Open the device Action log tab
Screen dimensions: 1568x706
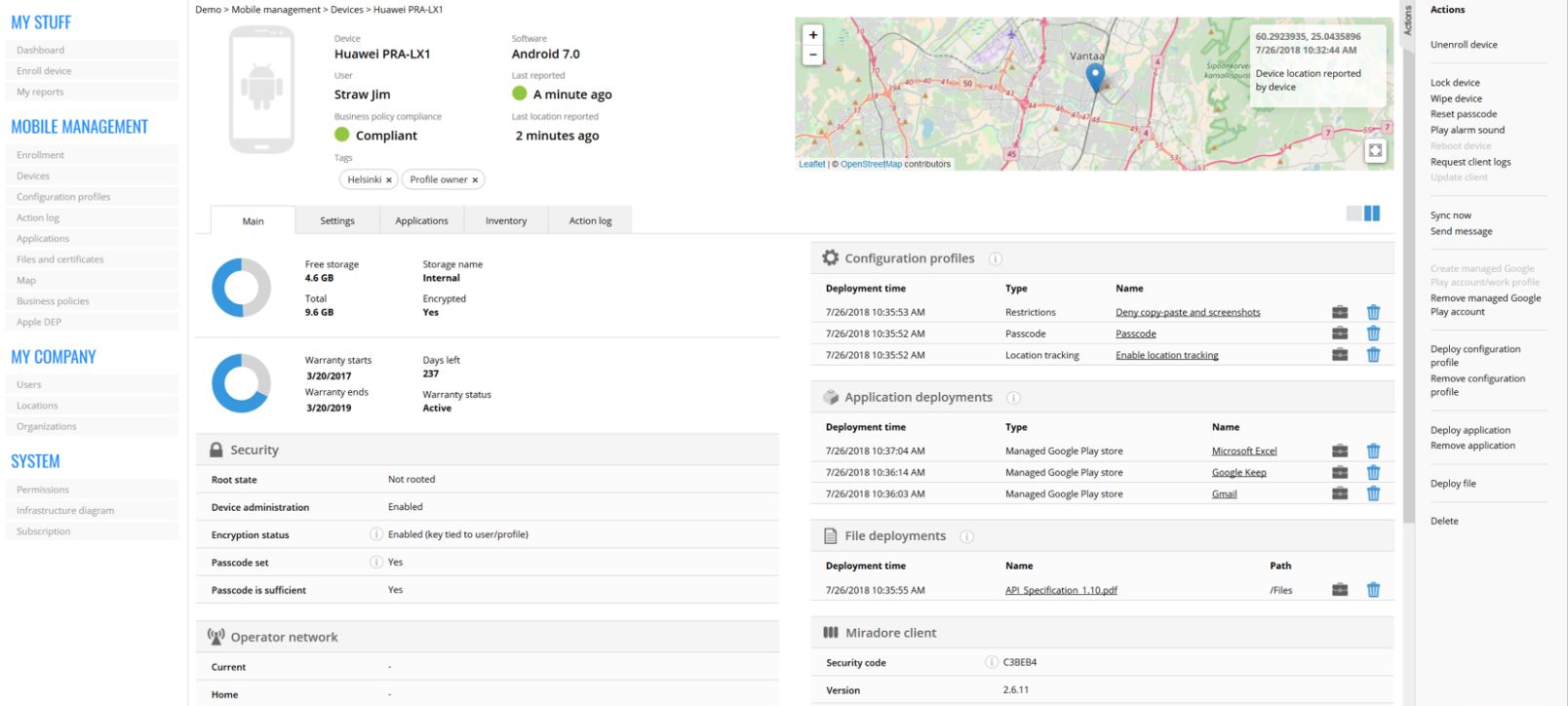pyautogui.click(x=590, y=220)
